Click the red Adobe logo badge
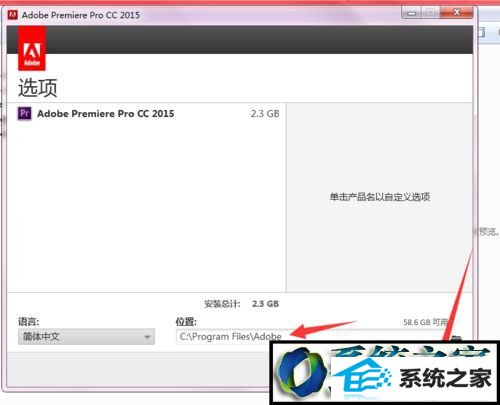Viewport: 500px width, 405px height. pos(32,49)
